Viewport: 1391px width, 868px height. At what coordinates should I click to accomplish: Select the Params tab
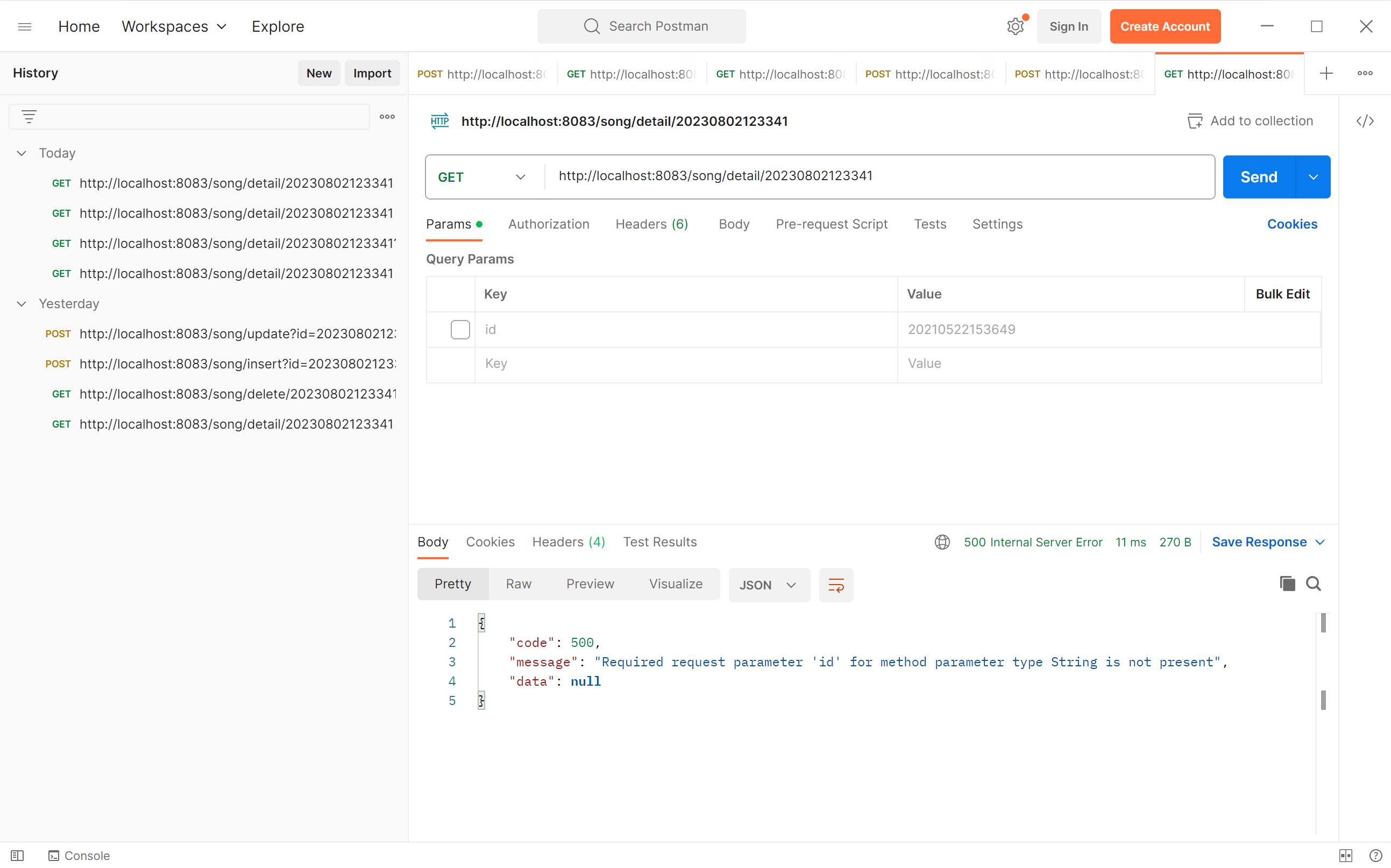tap(453, 224)
